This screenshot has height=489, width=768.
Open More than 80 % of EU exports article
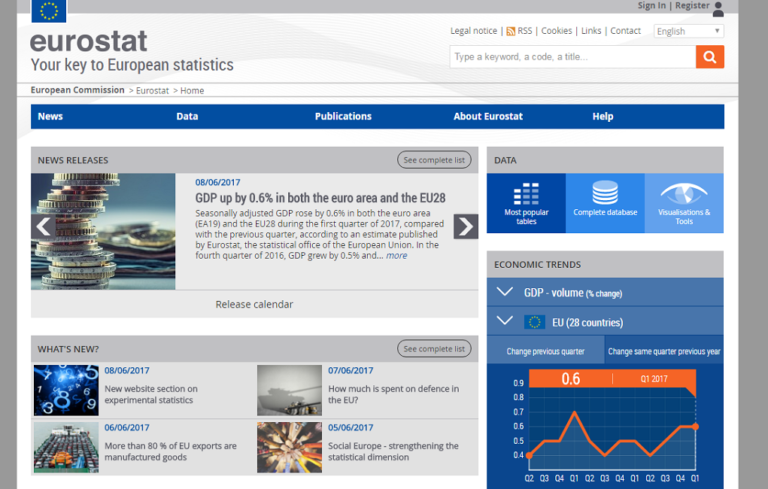click(170, 451)
